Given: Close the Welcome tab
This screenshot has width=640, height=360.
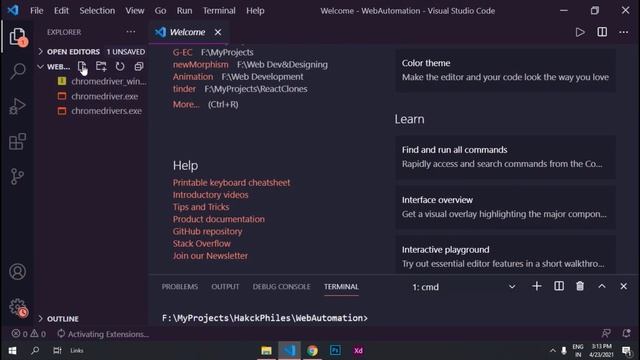Looking at the screenshot, I should click(218, 32).
